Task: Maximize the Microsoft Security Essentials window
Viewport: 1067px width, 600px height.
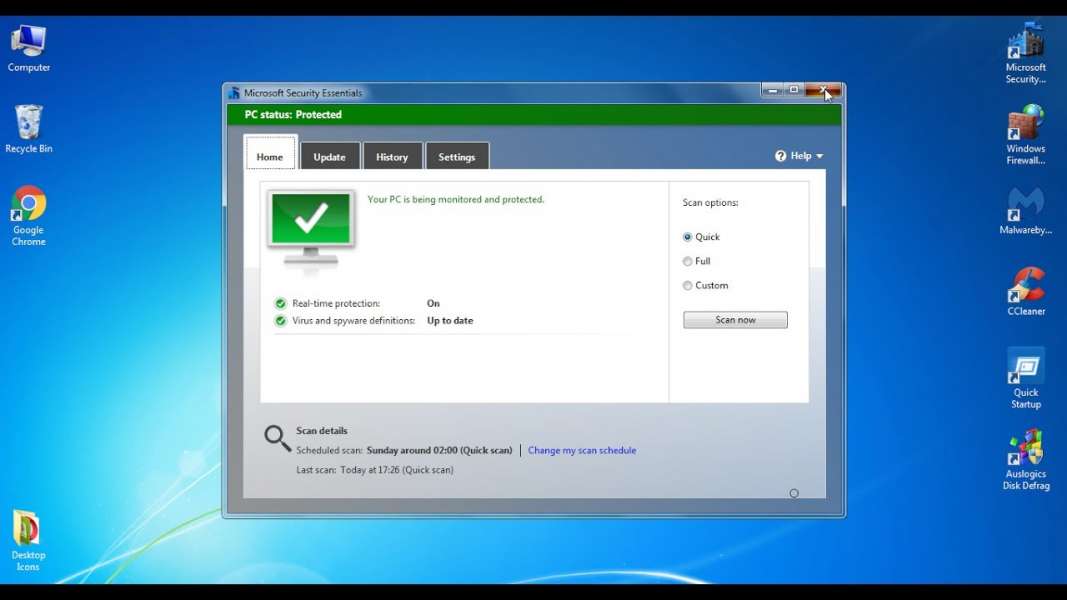Action: click(x=793, y=90)
